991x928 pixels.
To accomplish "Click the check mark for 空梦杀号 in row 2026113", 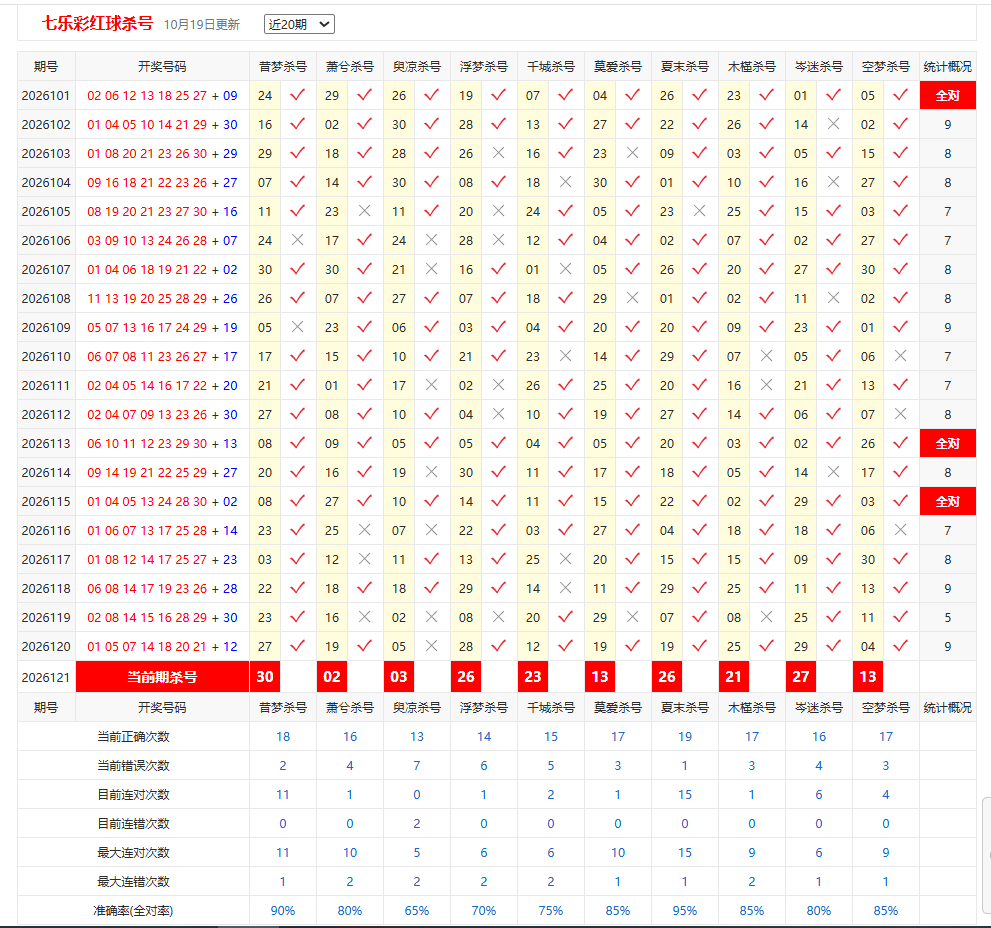I will (901, 444).
